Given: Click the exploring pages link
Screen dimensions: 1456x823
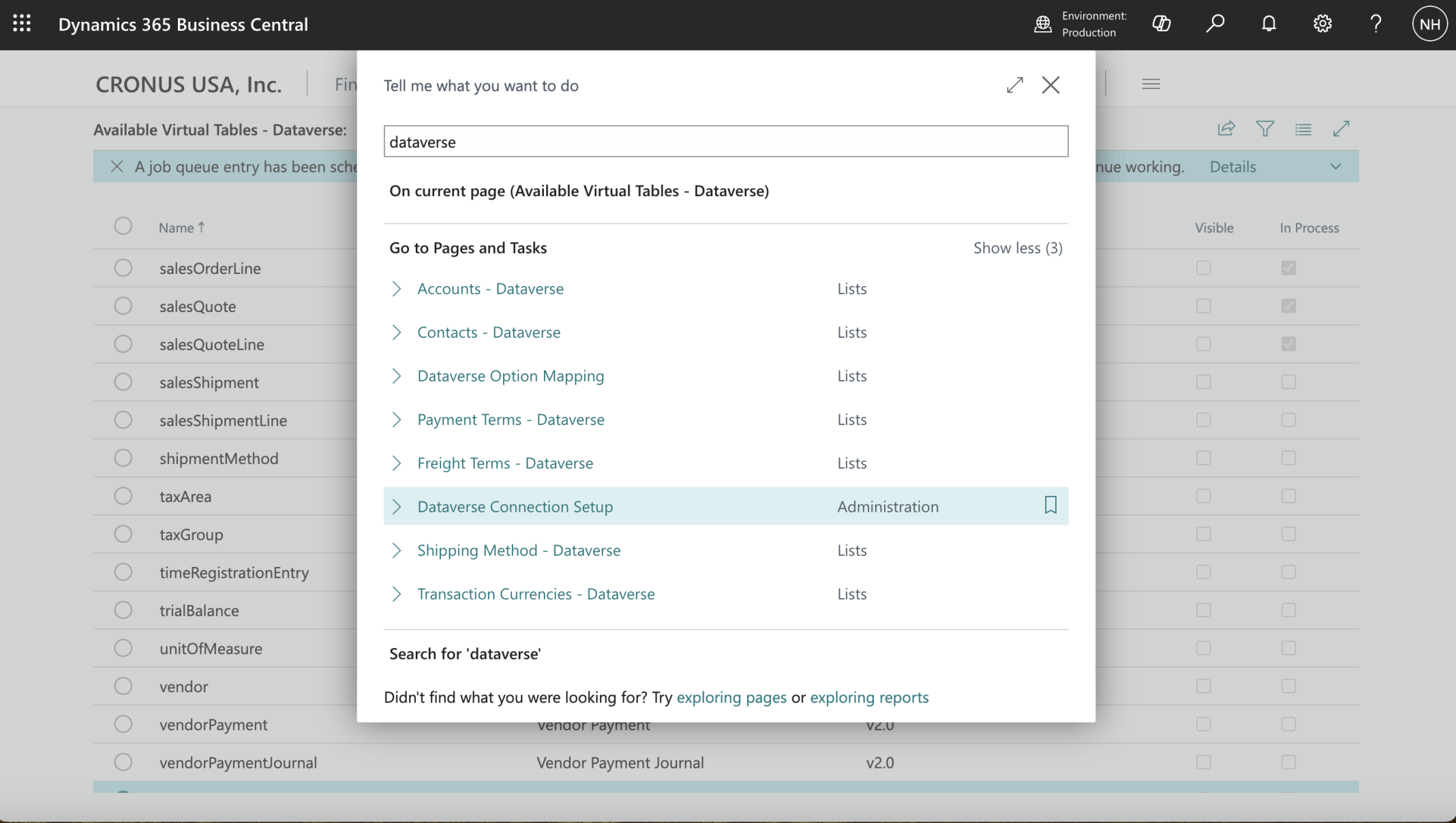Looking at the screenshot, I should pos(731,698).
